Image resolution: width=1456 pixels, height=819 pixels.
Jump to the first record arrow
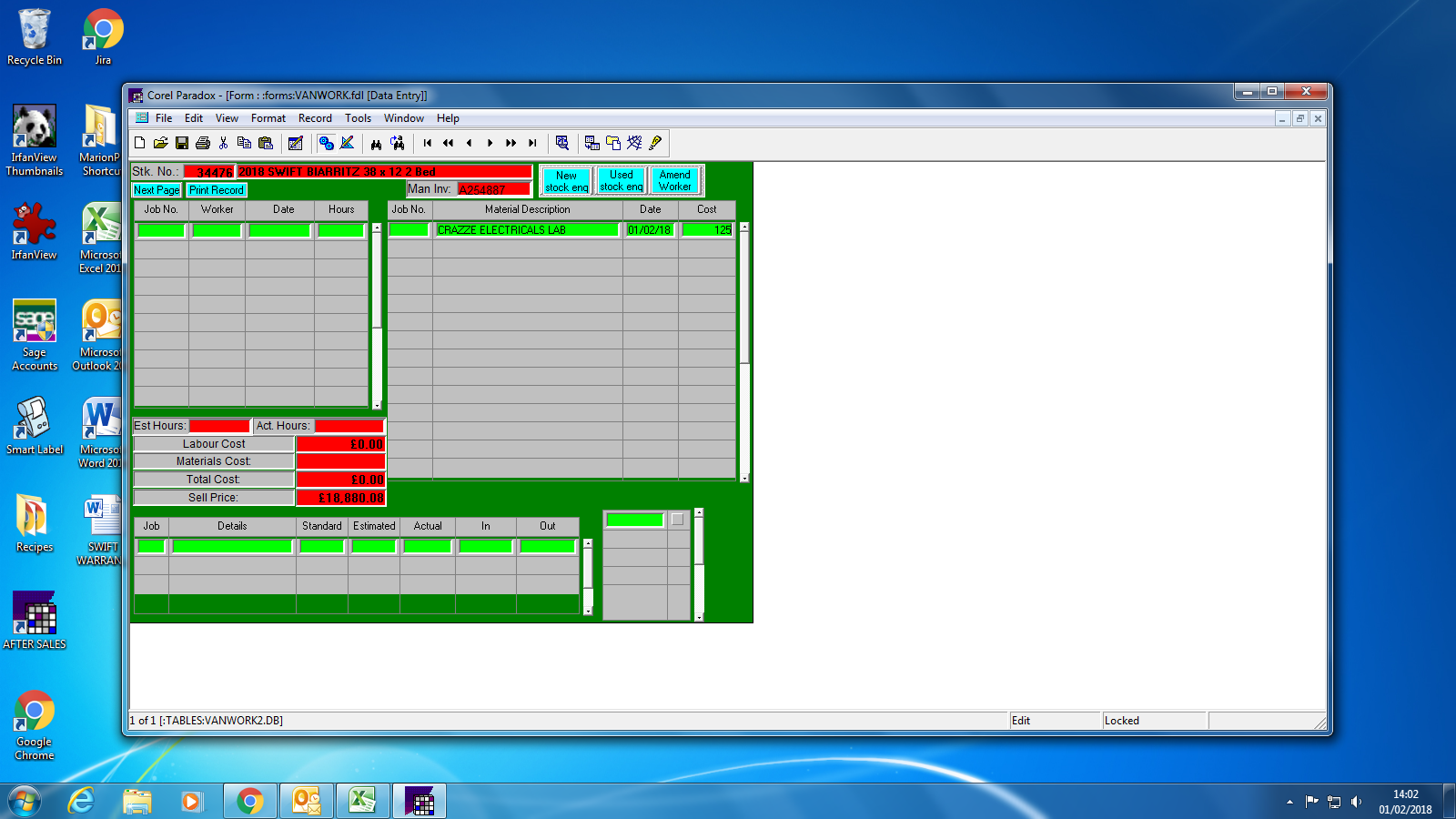(428, 143)
